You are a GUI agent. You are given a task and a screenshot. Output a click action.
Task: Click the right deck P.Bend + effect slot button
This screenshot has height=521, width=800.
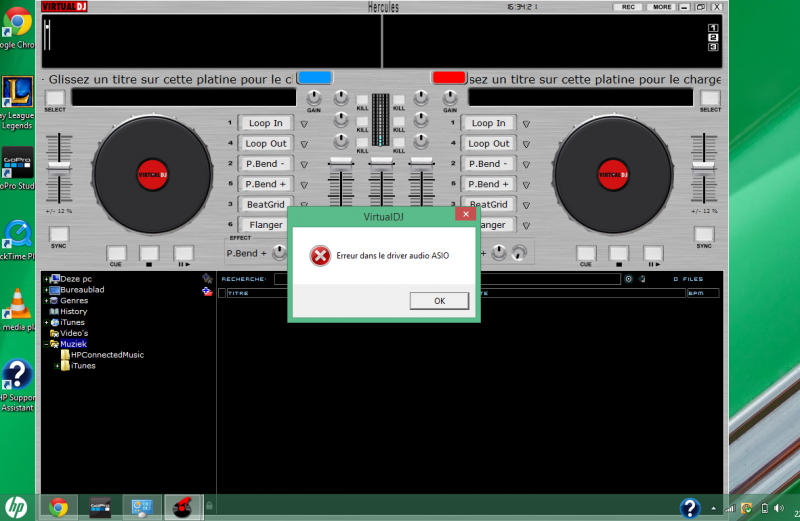pos(488,184)
